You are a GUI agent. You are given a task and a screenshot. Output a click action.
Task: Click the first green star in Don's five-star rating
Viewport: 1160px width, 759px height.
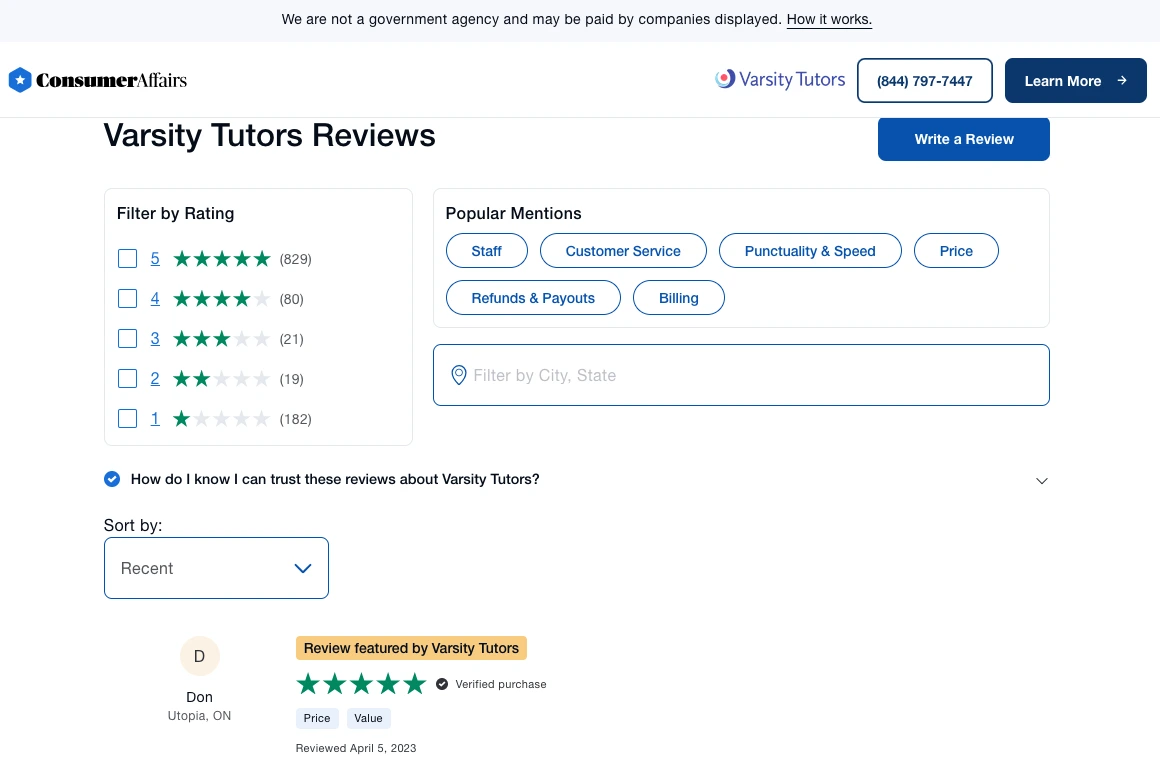(307, 684)
